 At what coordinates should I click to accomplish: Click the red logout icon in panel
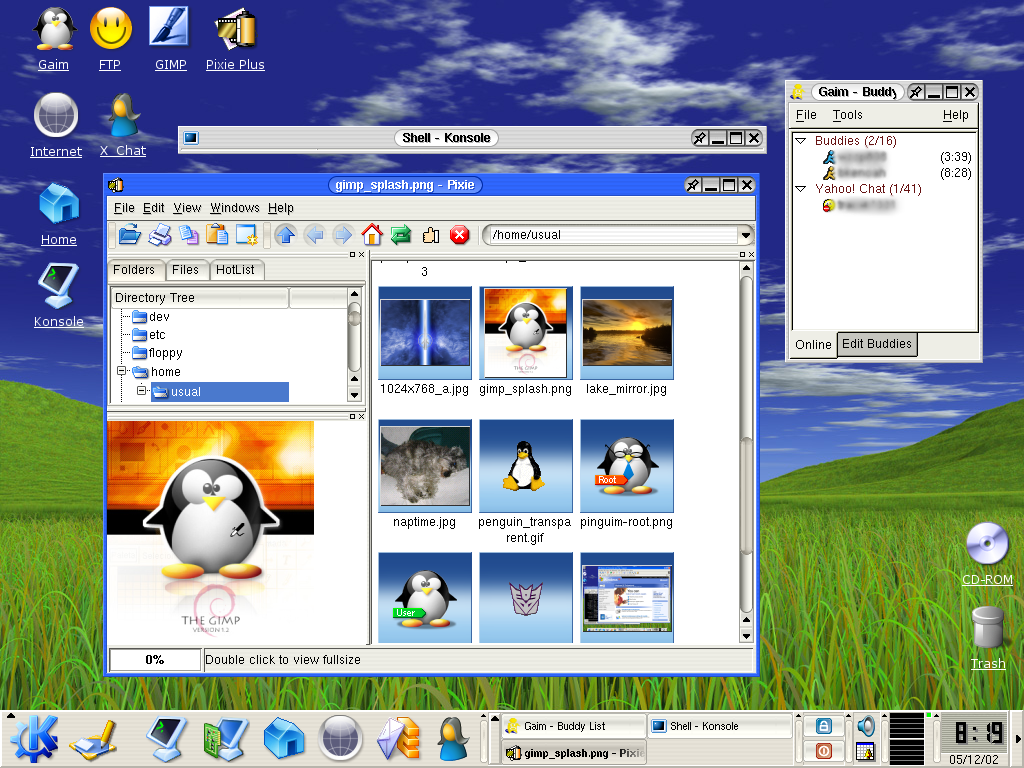(824, 751)
